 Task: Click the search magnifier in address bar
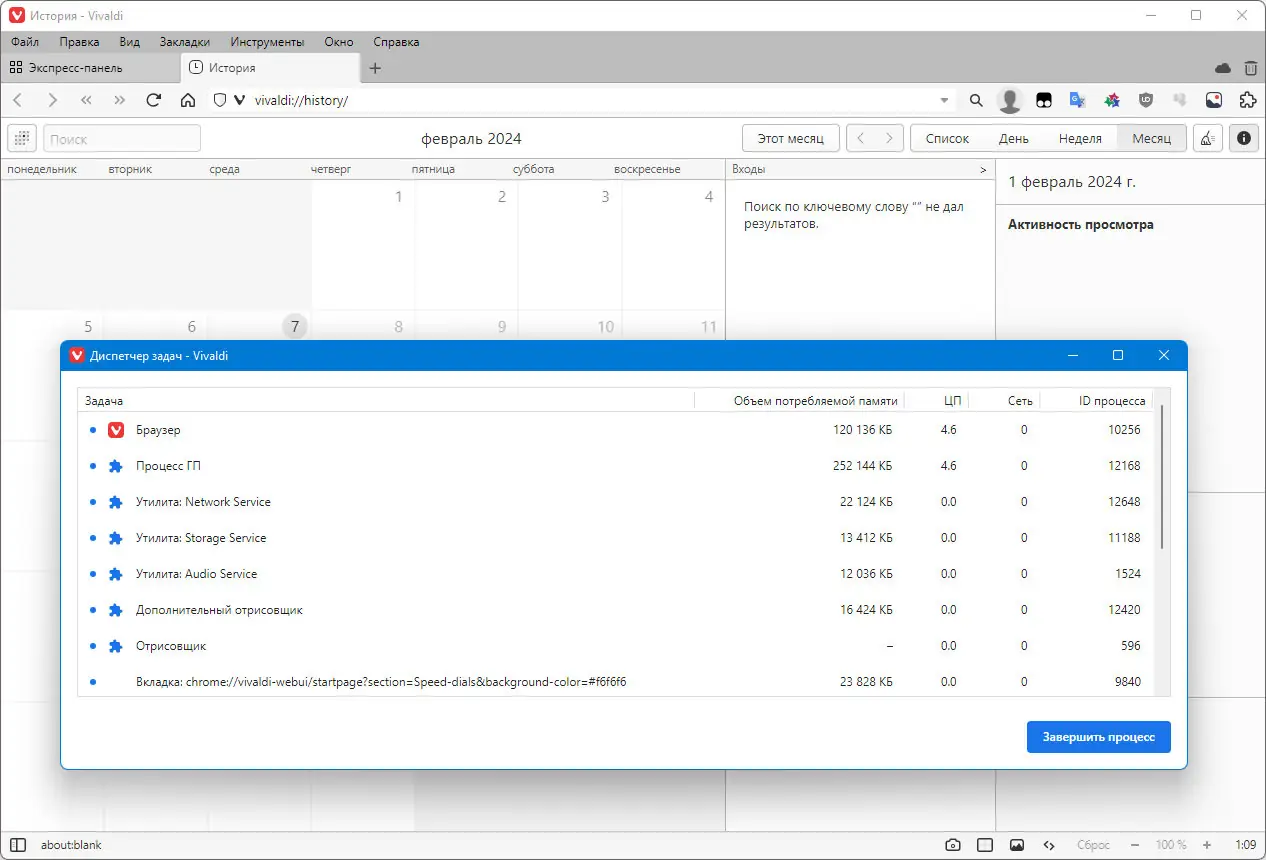[x=976, y=100]
